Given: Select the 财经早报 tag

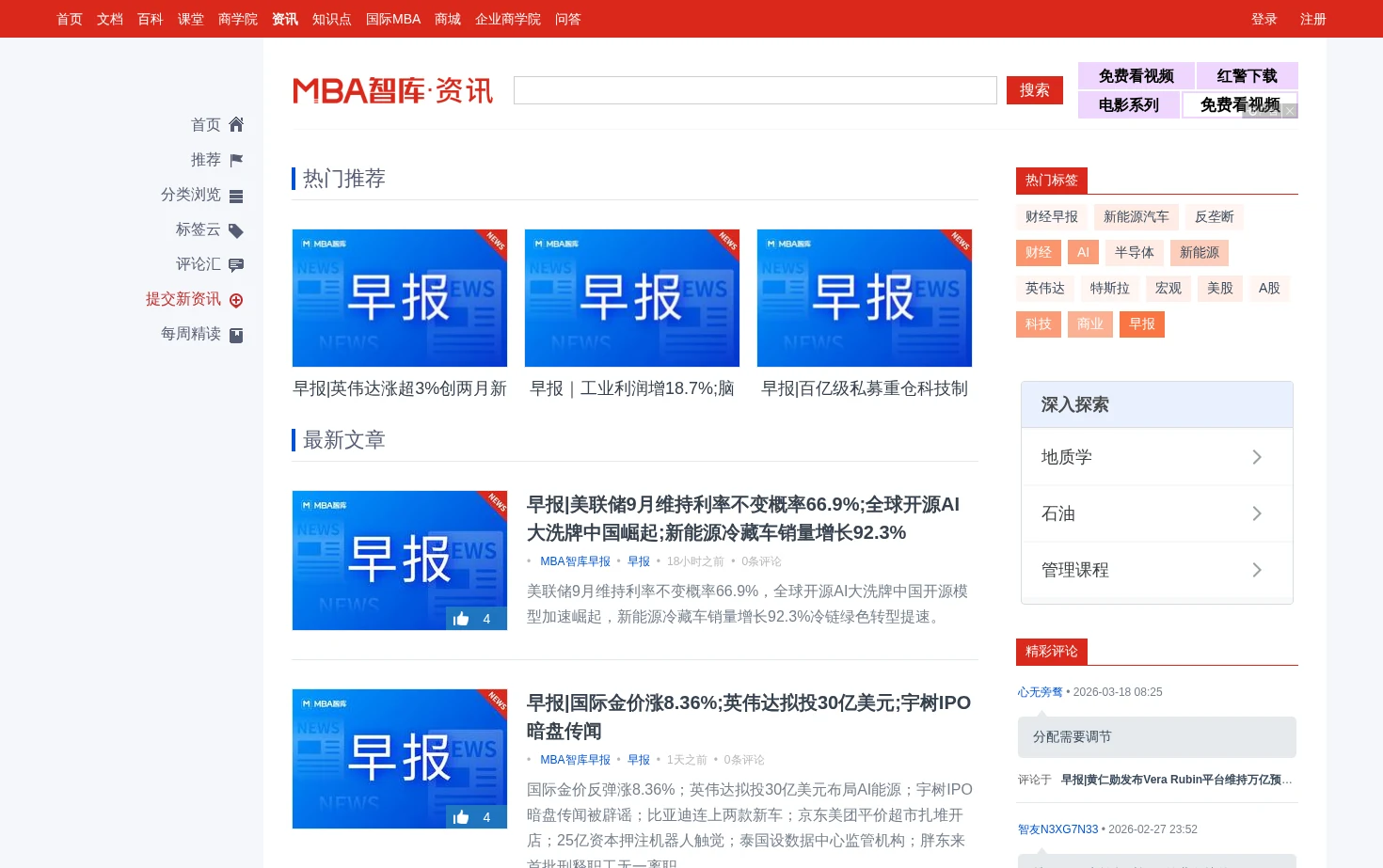Looking at the screenshot, I should click(x=1052, y=217).
